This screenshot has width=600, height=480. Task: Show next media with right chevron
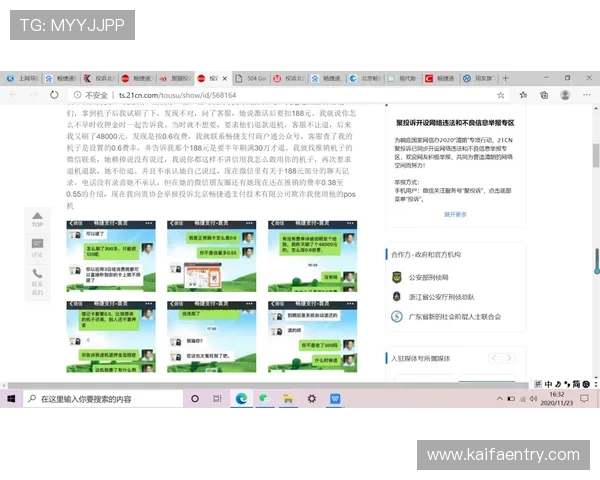[509, 358]
